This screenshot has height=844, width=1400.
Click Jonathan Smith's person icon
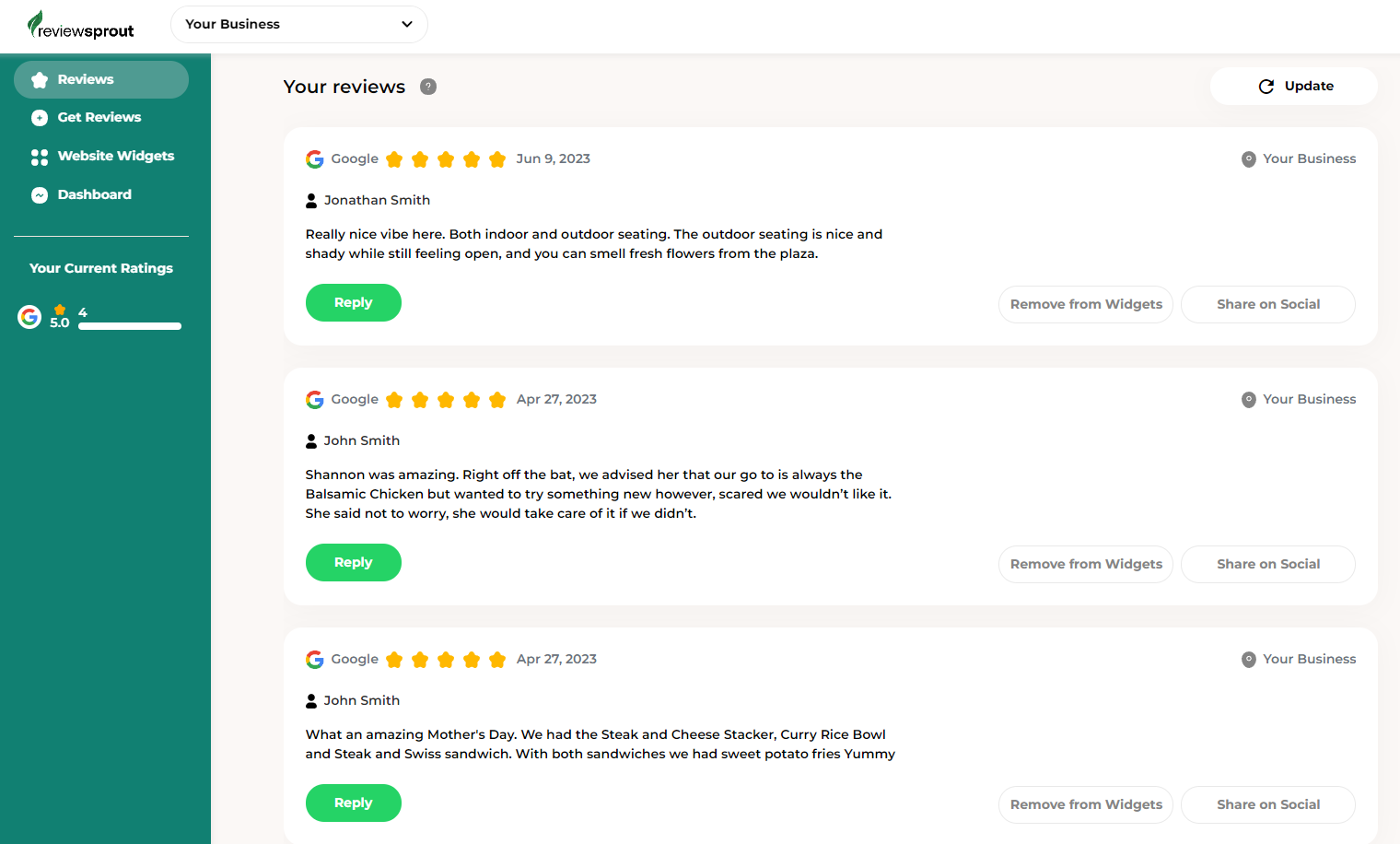coord(311,201)
